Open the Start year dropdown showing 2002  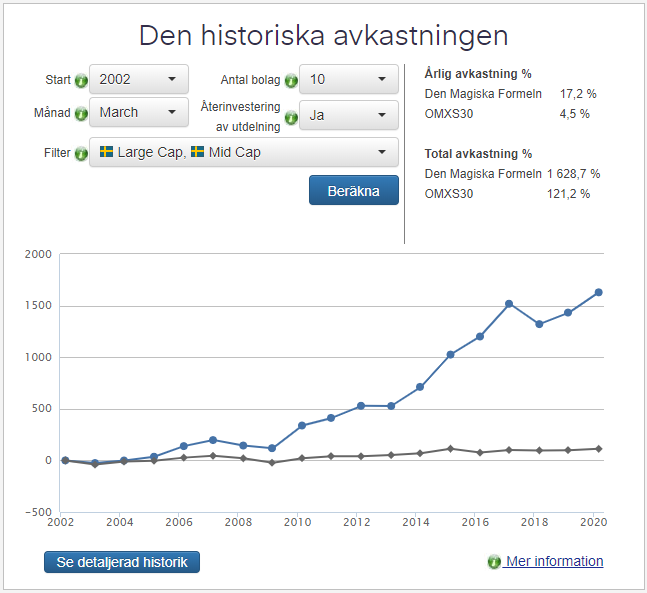pyautogui.click(x=139, y=79)
